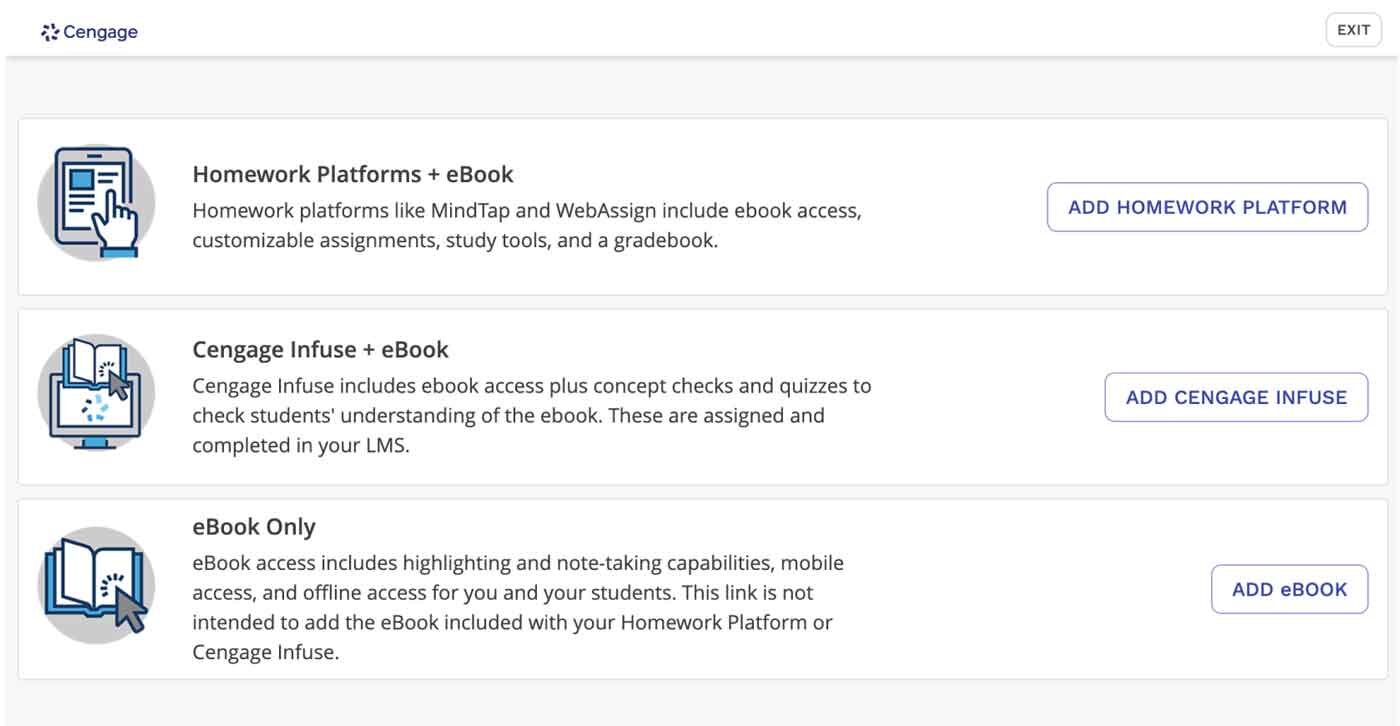Click the ADD CENGAGE INFUSE button
1400x726 pixels.
click(x=1236, y=397)
